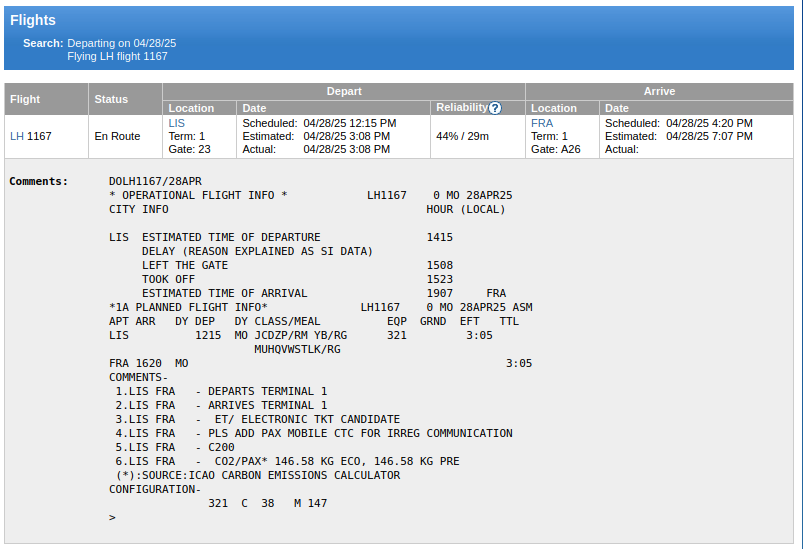Click the Comments: label

(x=38, y=181)
